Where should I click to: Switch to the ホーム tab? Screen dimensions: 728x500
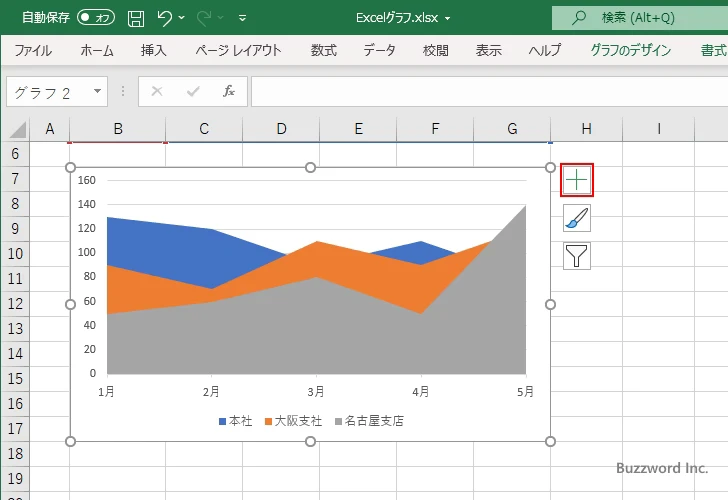click(x=97, y=50)
